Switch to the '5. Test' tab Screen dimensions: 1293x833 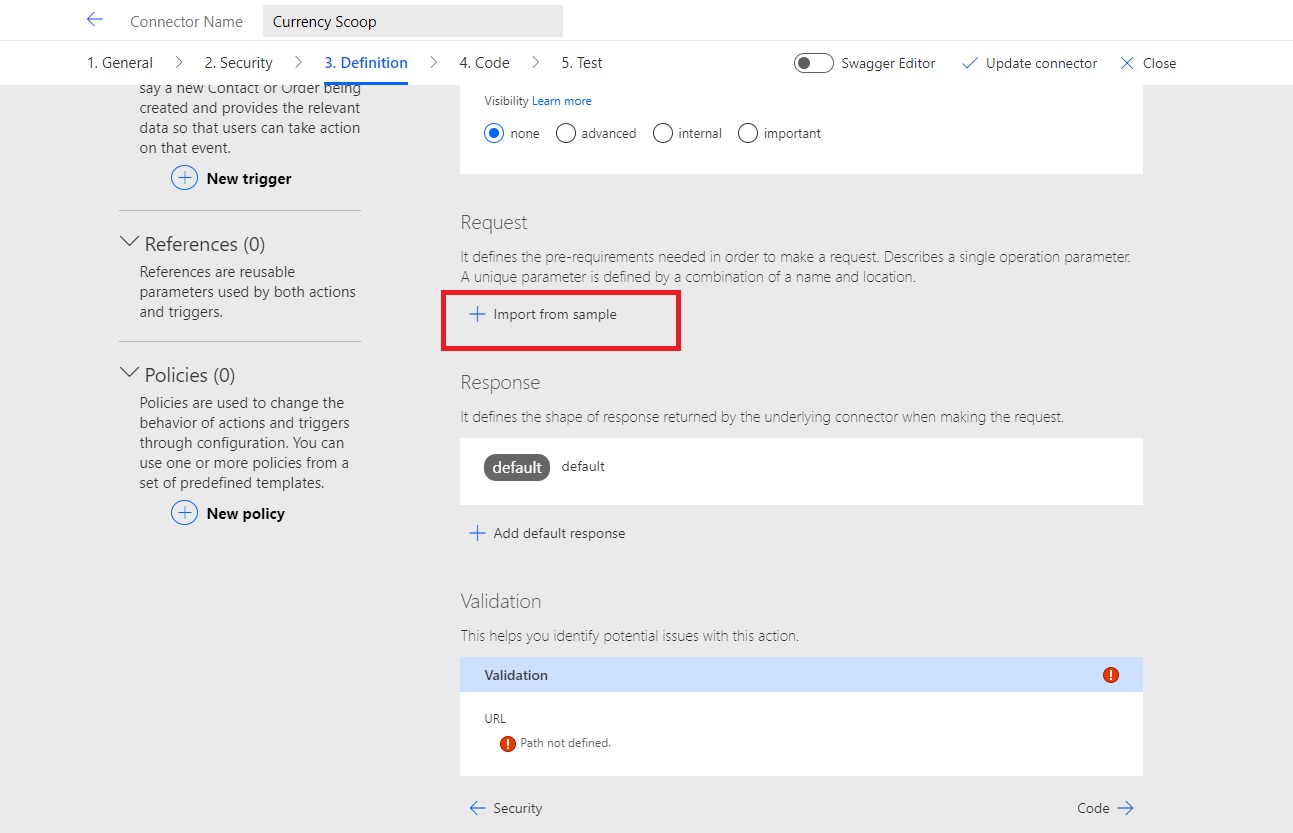581,62
